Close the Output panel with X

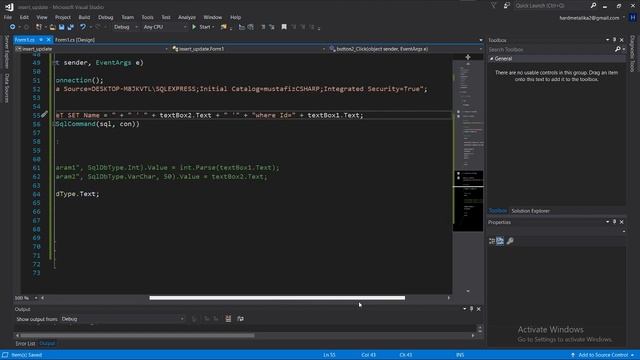pos(479,309)
